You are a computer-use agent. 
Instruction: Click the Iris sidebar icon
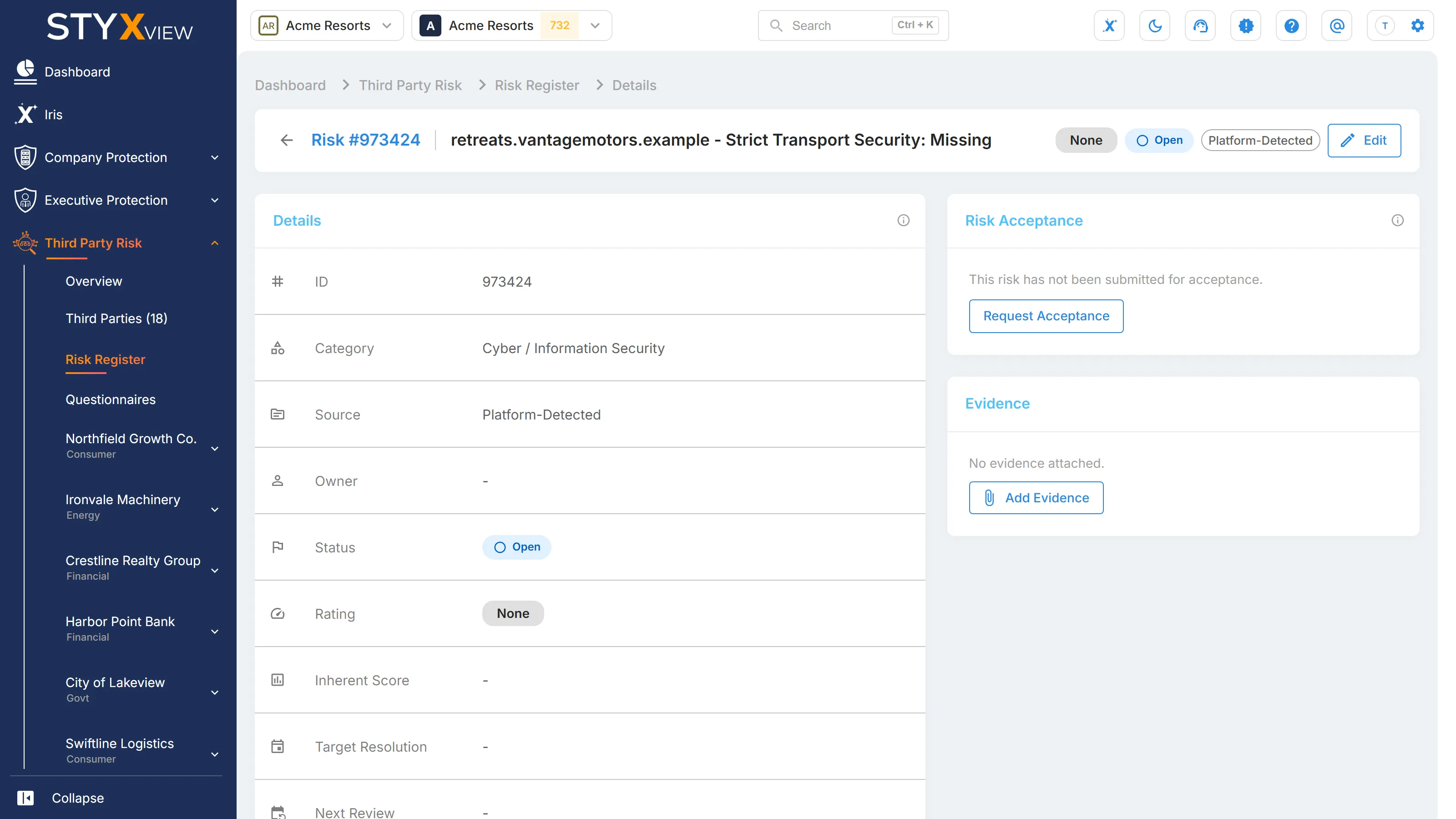coord(25,114)
